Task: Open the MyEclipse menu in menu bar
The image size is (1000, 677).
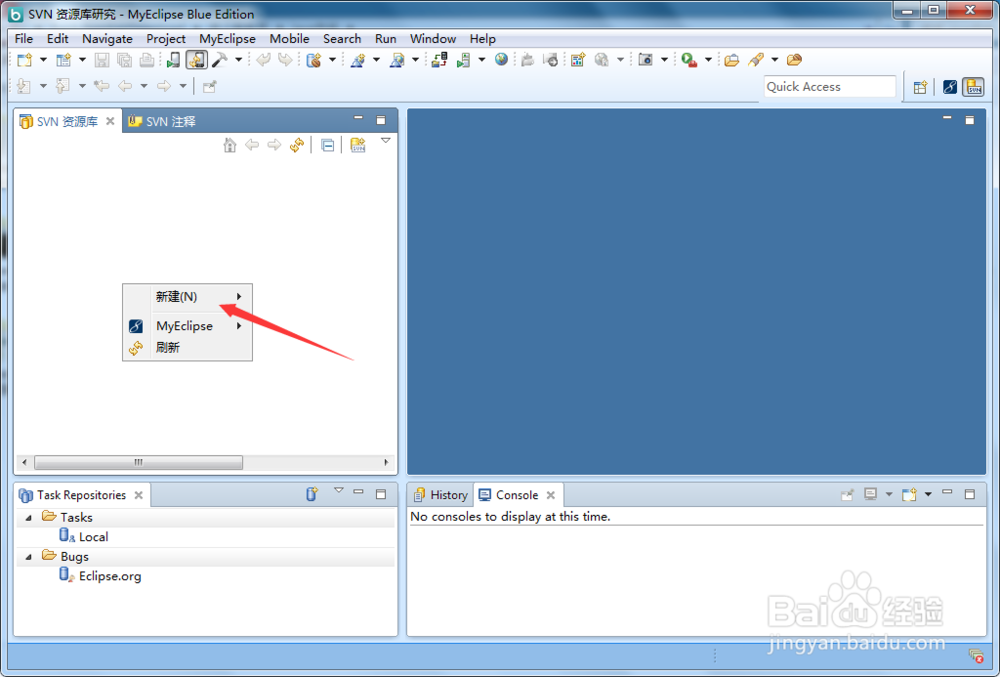Action: coord(227,39)
